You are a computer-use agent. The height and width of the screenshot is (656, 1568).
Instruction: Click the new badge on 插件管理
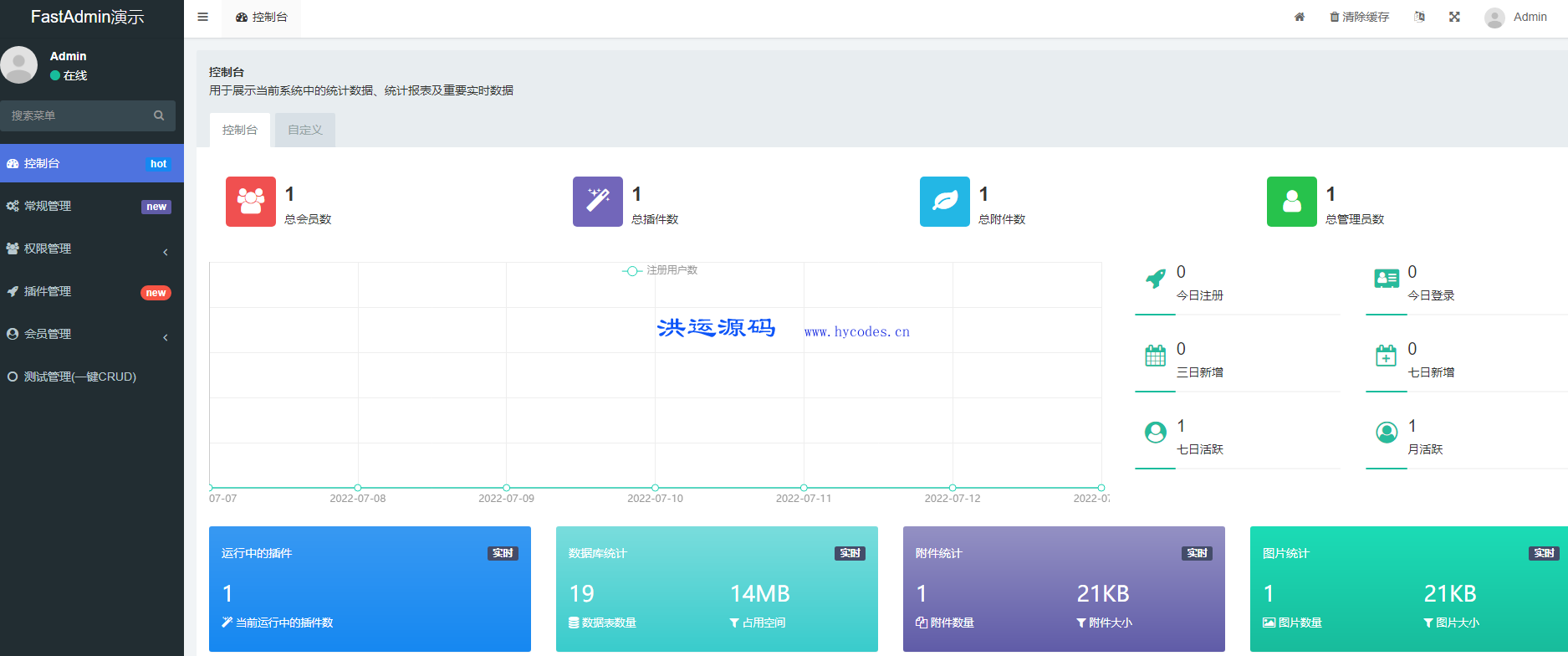coord(156,293)
